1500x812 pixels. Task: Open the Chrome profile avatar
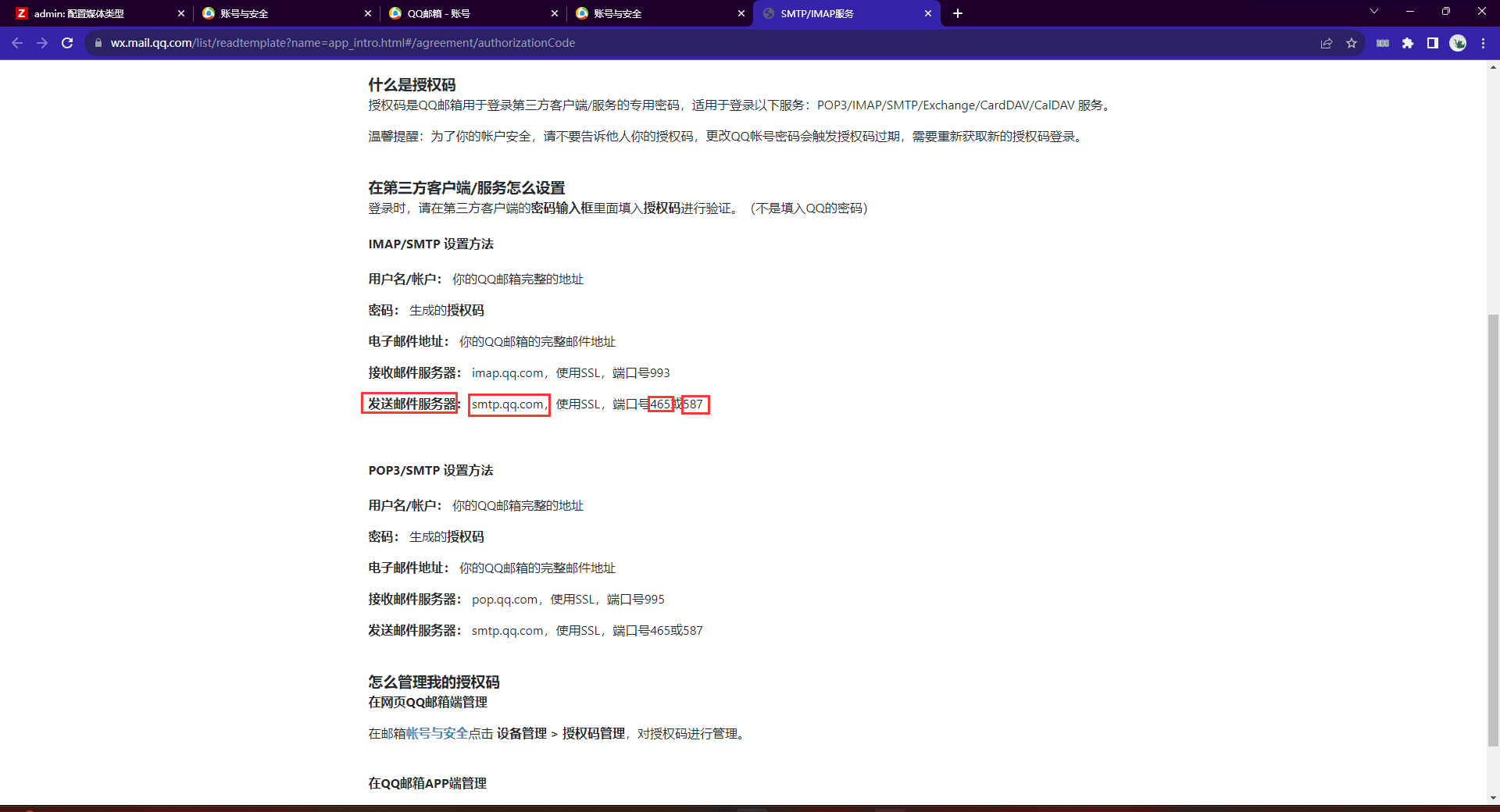point(1458,43)
